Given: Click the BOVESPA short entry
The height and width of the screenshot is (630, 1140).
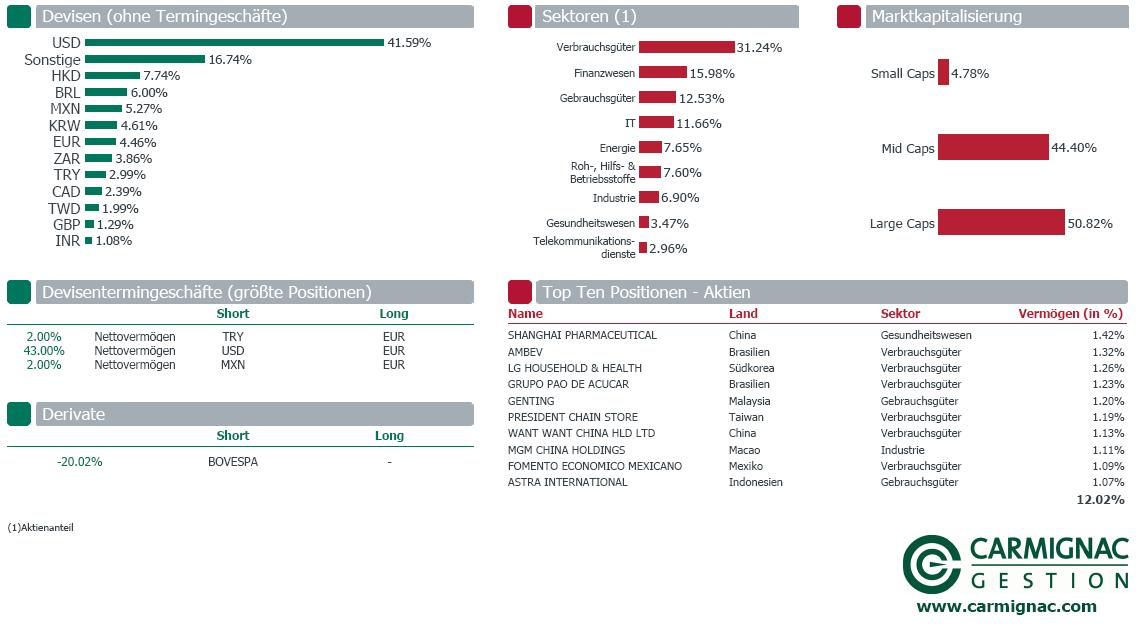Looking at the screenshot, I should coord(233,462).
